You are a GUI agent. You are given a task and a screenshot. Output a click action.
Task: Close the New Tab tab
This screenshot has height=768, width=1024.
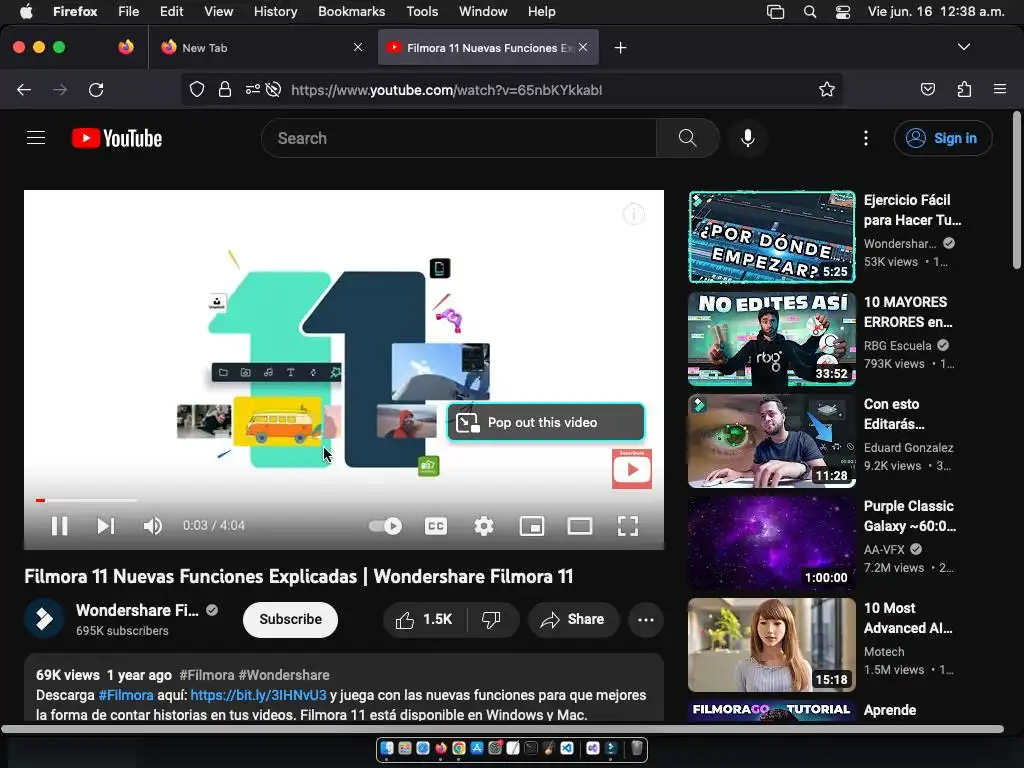tap(358, 47)
